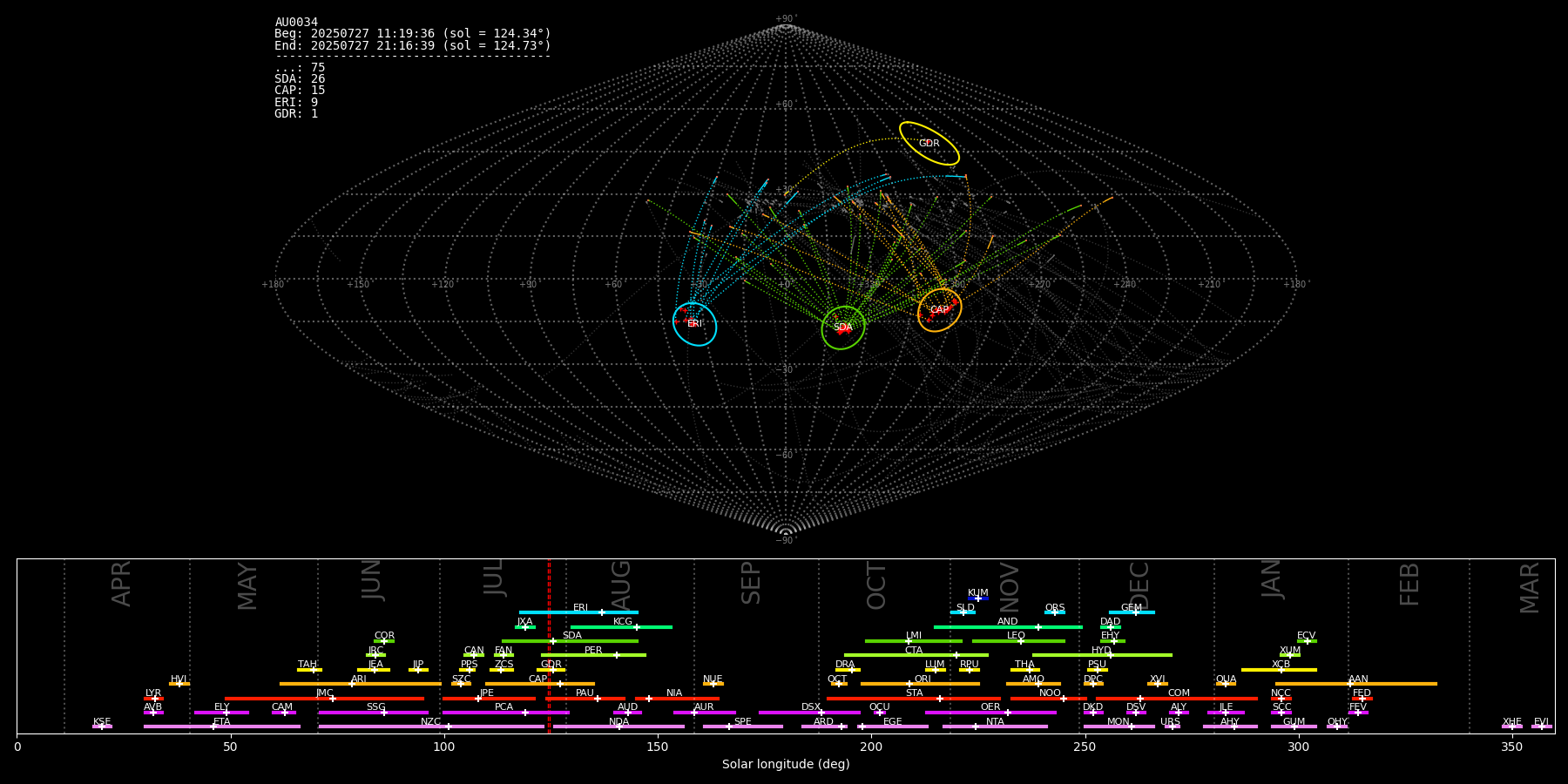
Task: Click the JXA shower bar in the timeline
Action: pyautogui.click(x=525, y=626)
